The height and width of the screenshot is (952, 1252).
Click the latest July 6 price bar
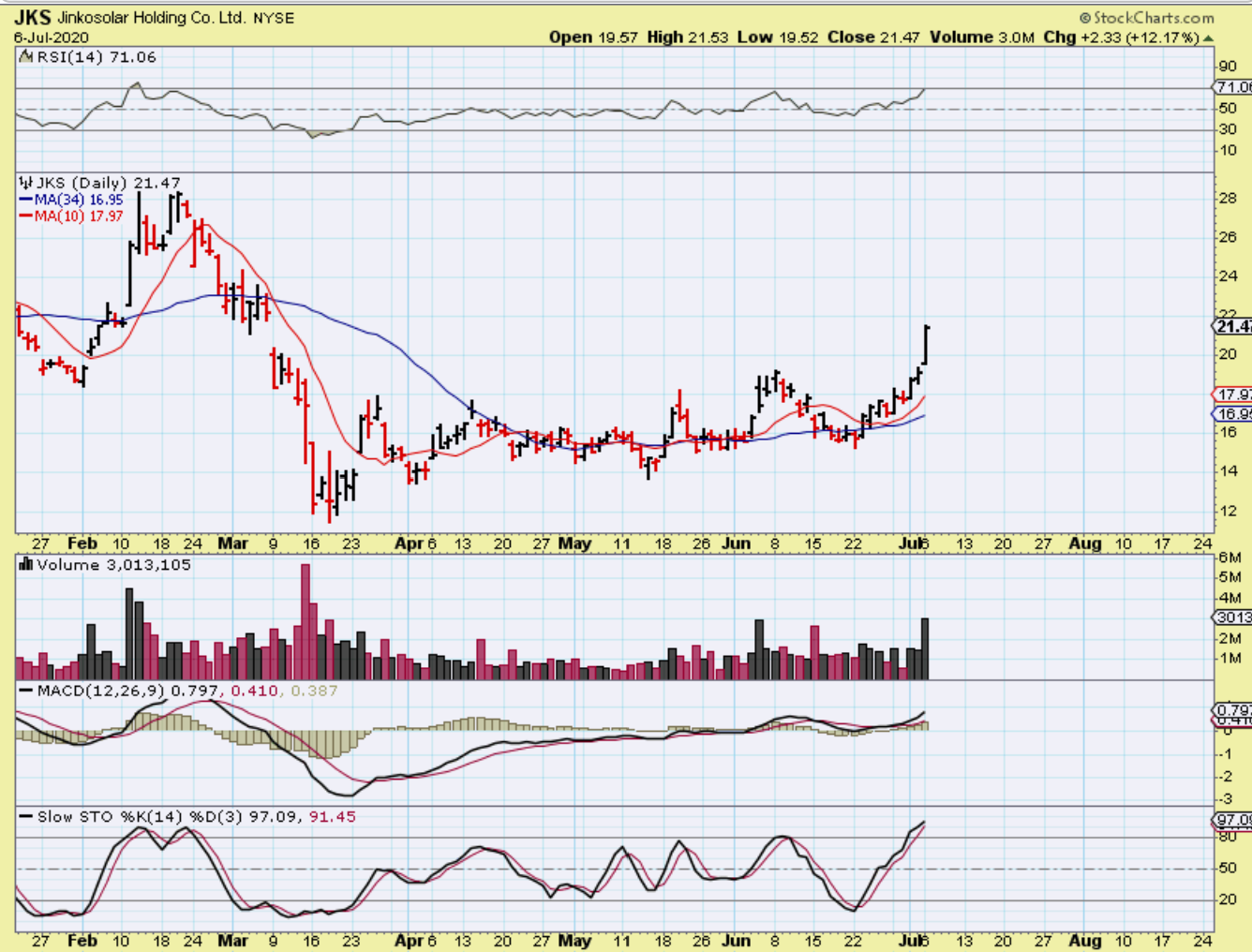click(x=926, y=345)
